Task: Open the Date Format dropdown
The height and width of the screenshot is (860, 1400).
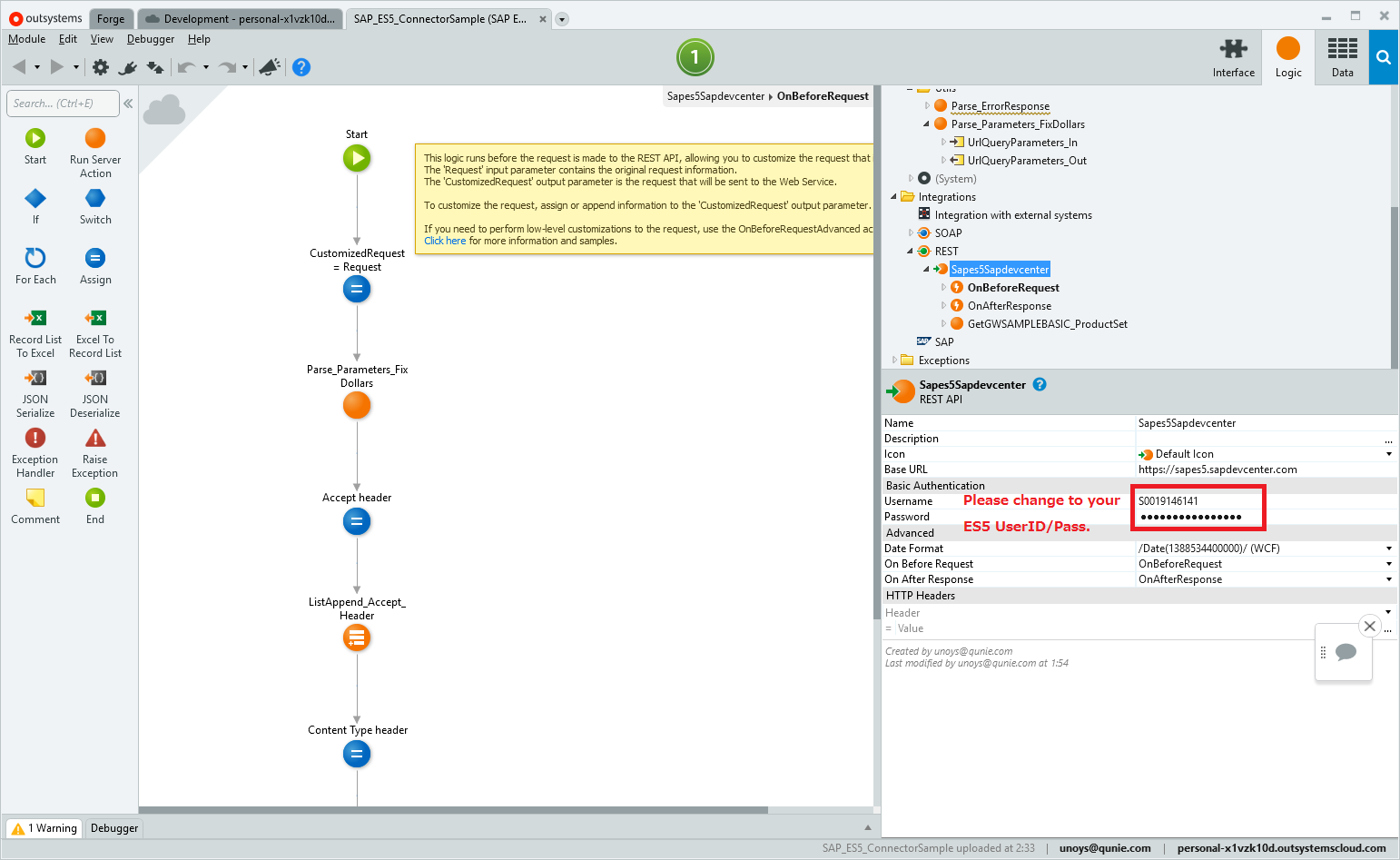Action: [x=1388, y=548]
